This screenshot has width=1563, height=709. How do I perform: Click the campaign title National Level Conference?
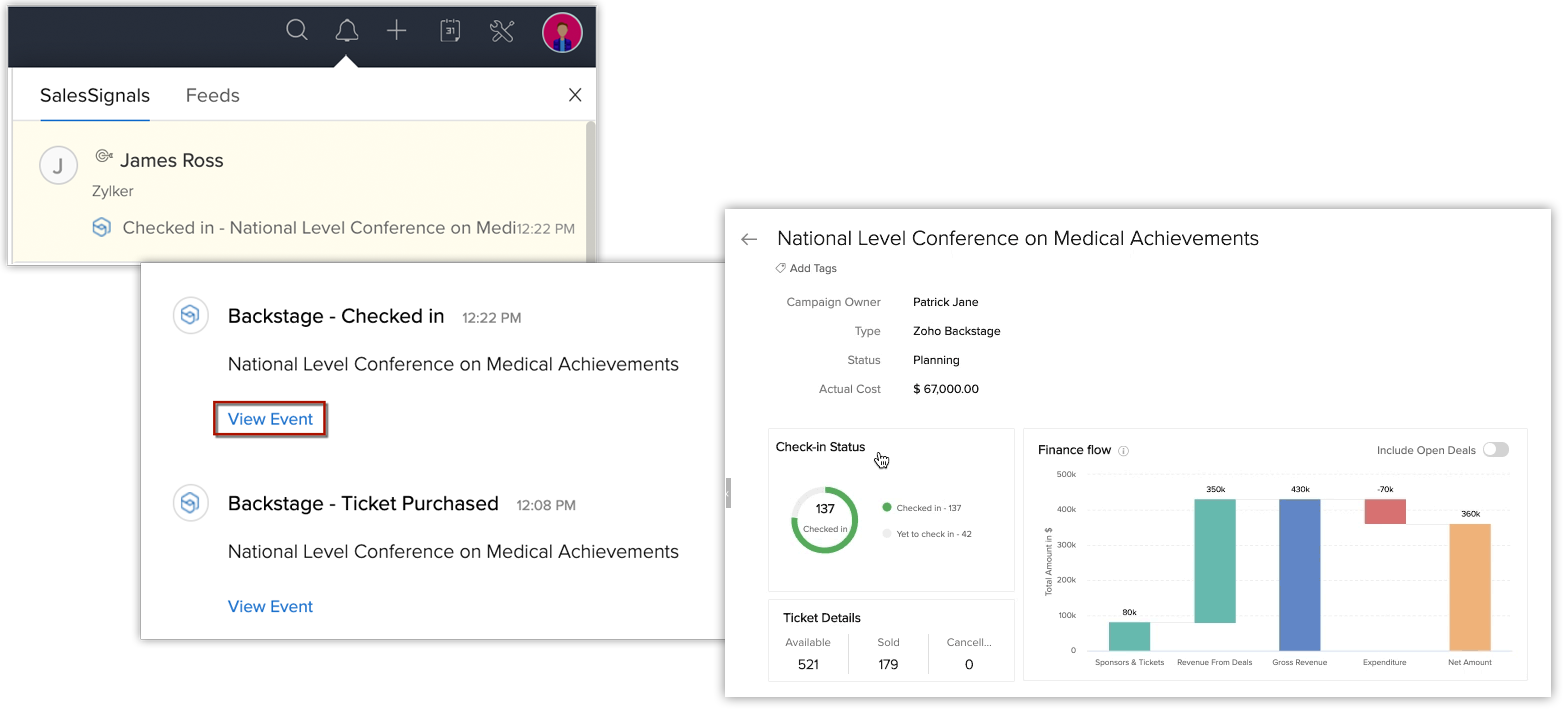[1018, 238]
